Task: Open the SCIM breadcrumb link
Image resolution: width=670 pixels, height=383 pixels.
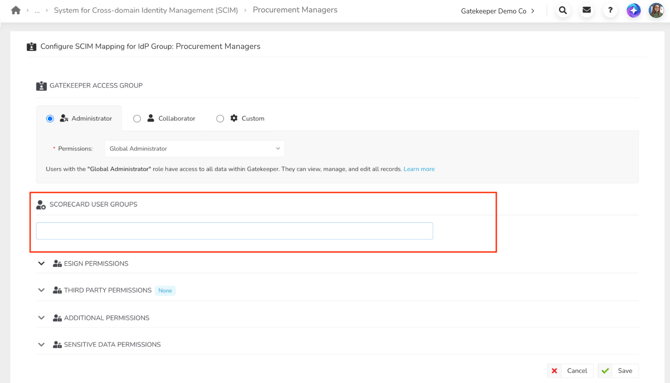Action: [146, 10]
